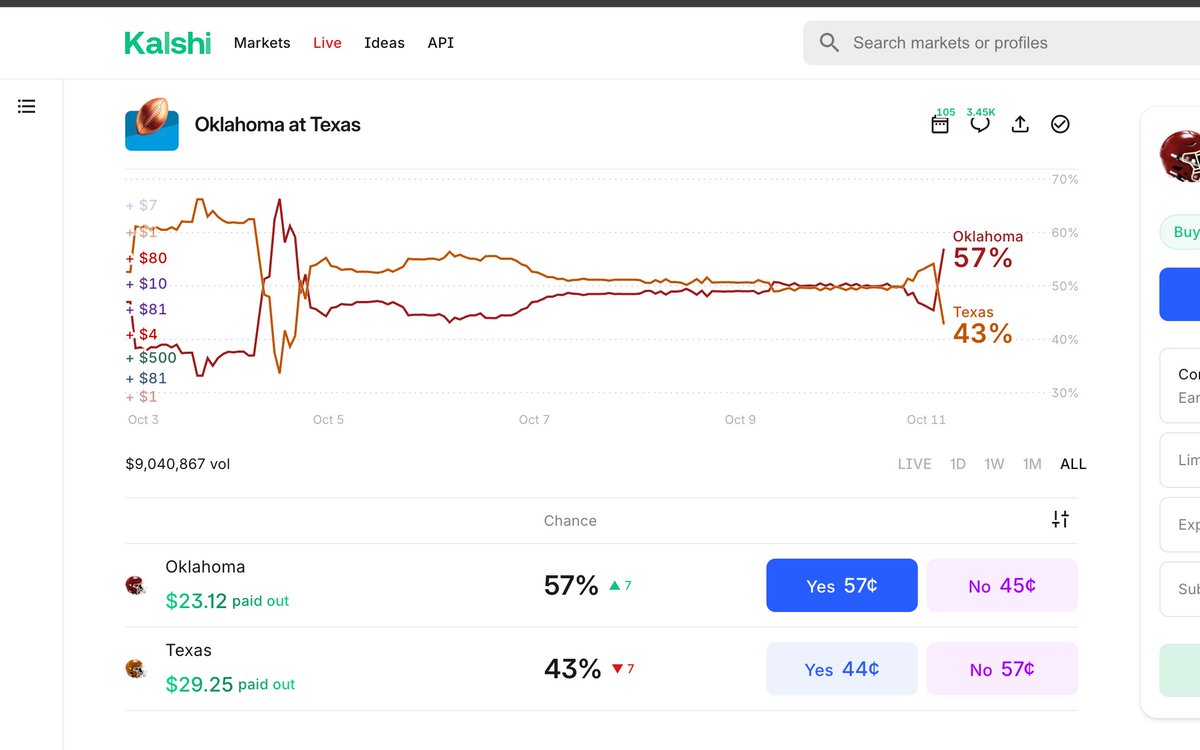This screenshot has height=750, width=1200.
Task: Open the Ideas page
Action: click(x=384, y=42)
